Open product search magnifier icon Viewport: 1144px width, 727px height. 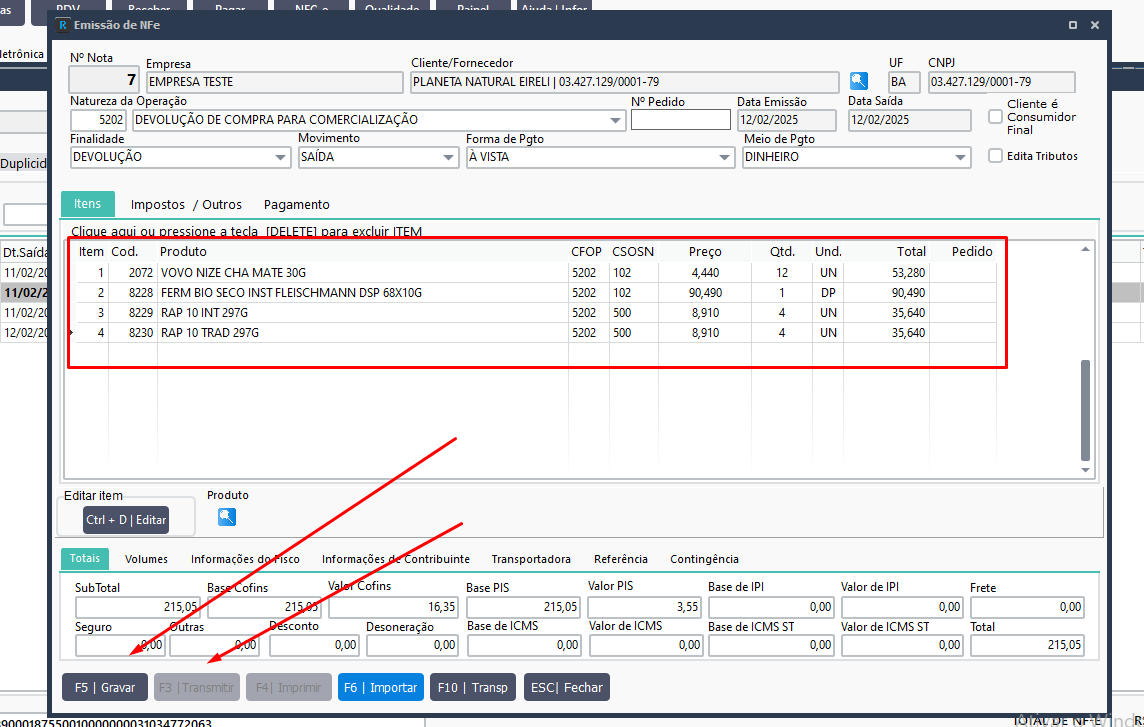coord(227,517)
